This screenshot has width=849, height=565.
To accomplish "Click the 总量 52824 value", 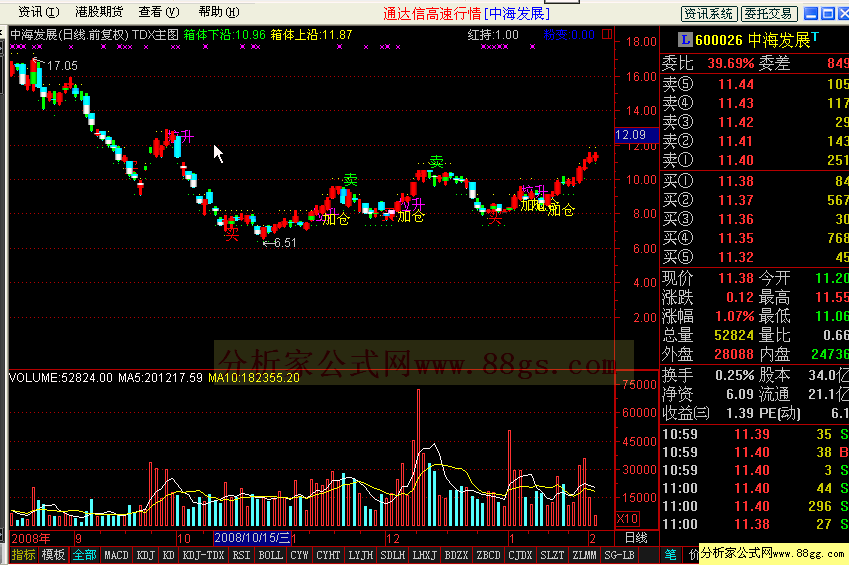I will tap(734, 335).
